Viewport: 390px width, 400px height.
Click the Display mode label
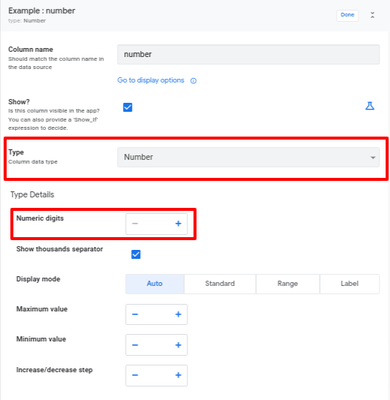[38, 279]
